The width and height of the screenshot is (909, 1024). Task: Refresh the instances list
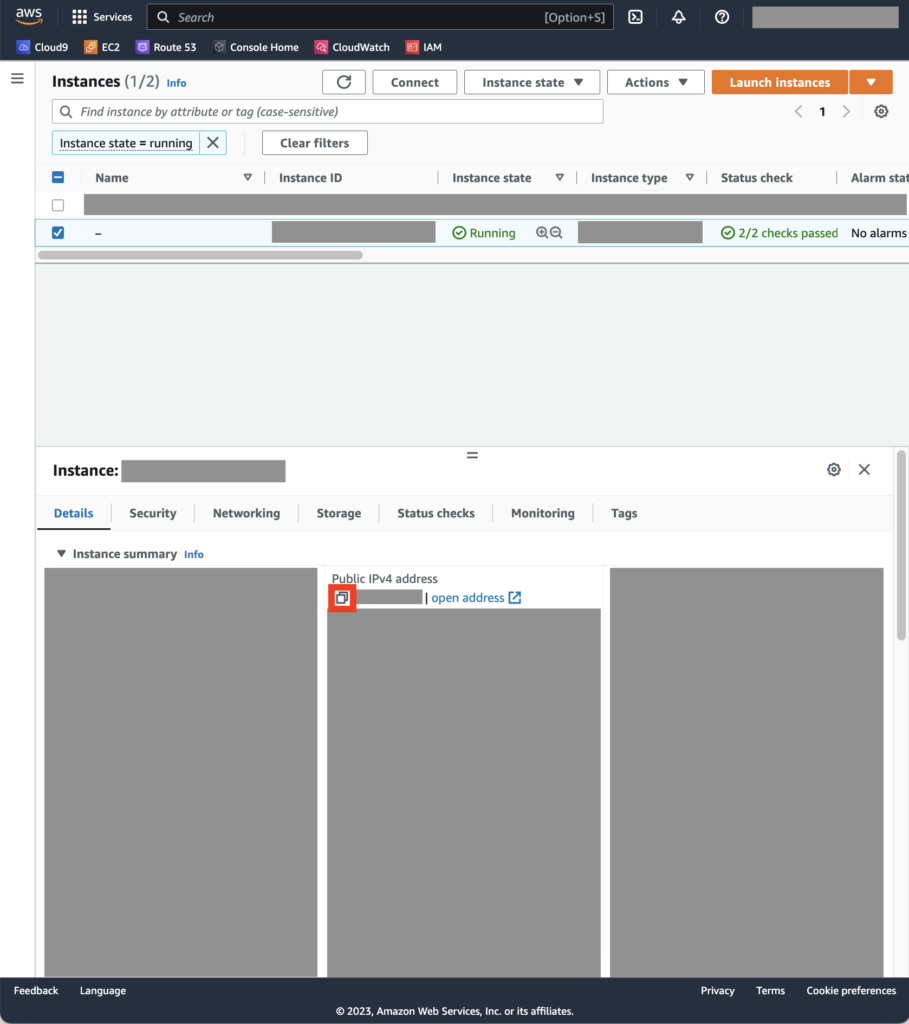click(x=343, y=82)
